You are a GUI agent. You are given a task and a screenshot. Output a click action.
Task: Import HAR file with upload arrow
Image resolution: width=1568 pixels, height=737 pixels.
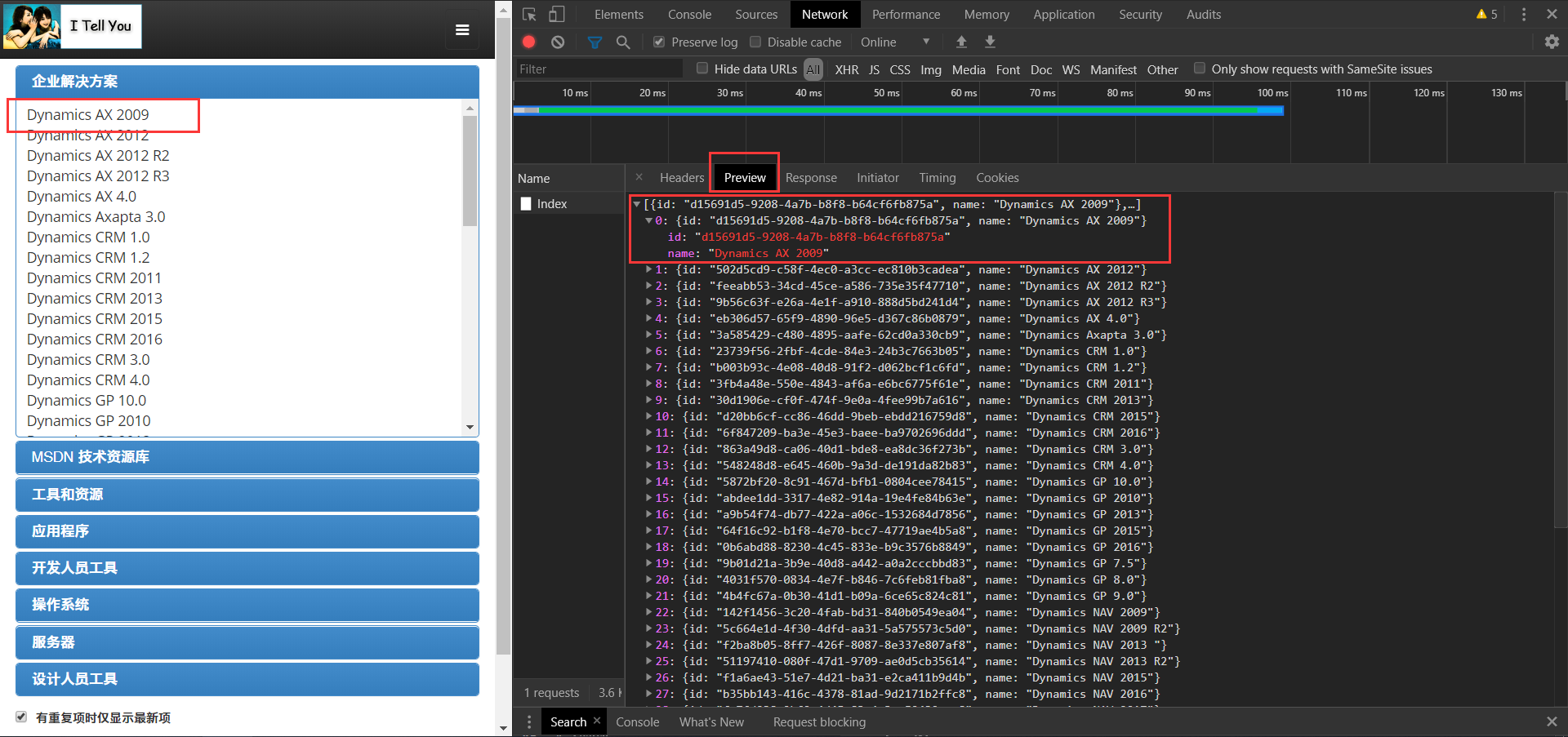tap(961, 42)
